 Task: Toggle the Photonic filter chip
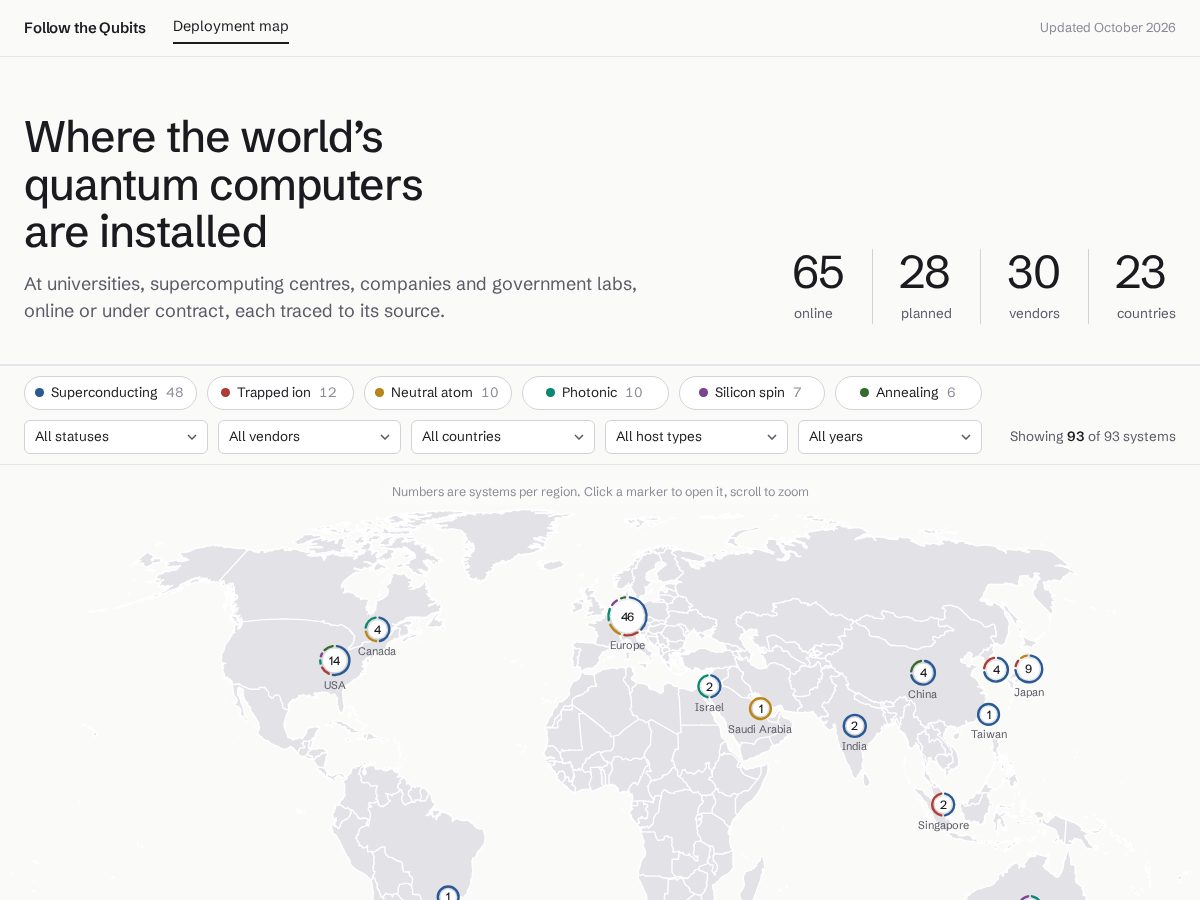click(595, 393)
